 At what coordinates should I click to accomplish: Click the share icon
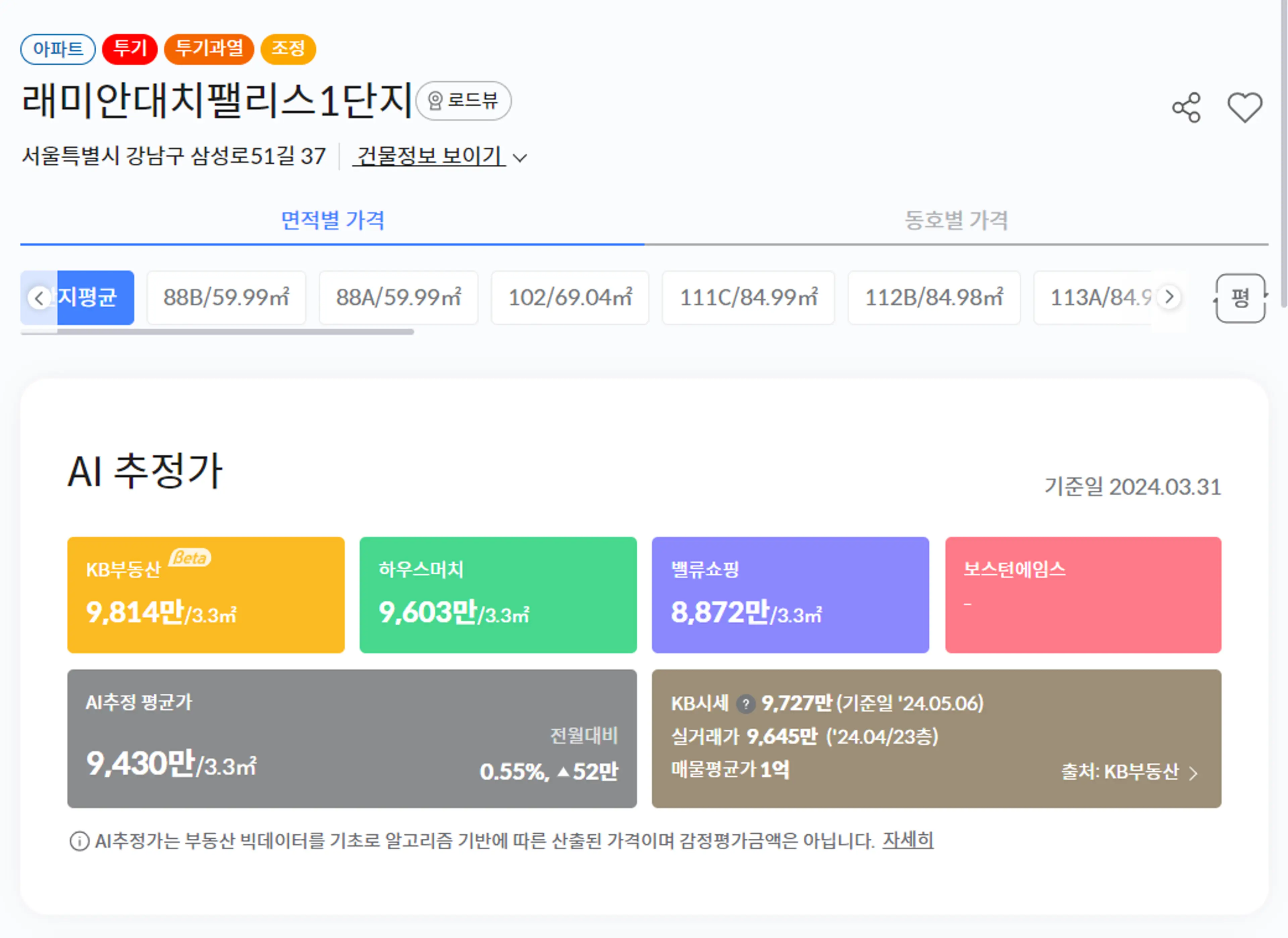[1186, 108]
